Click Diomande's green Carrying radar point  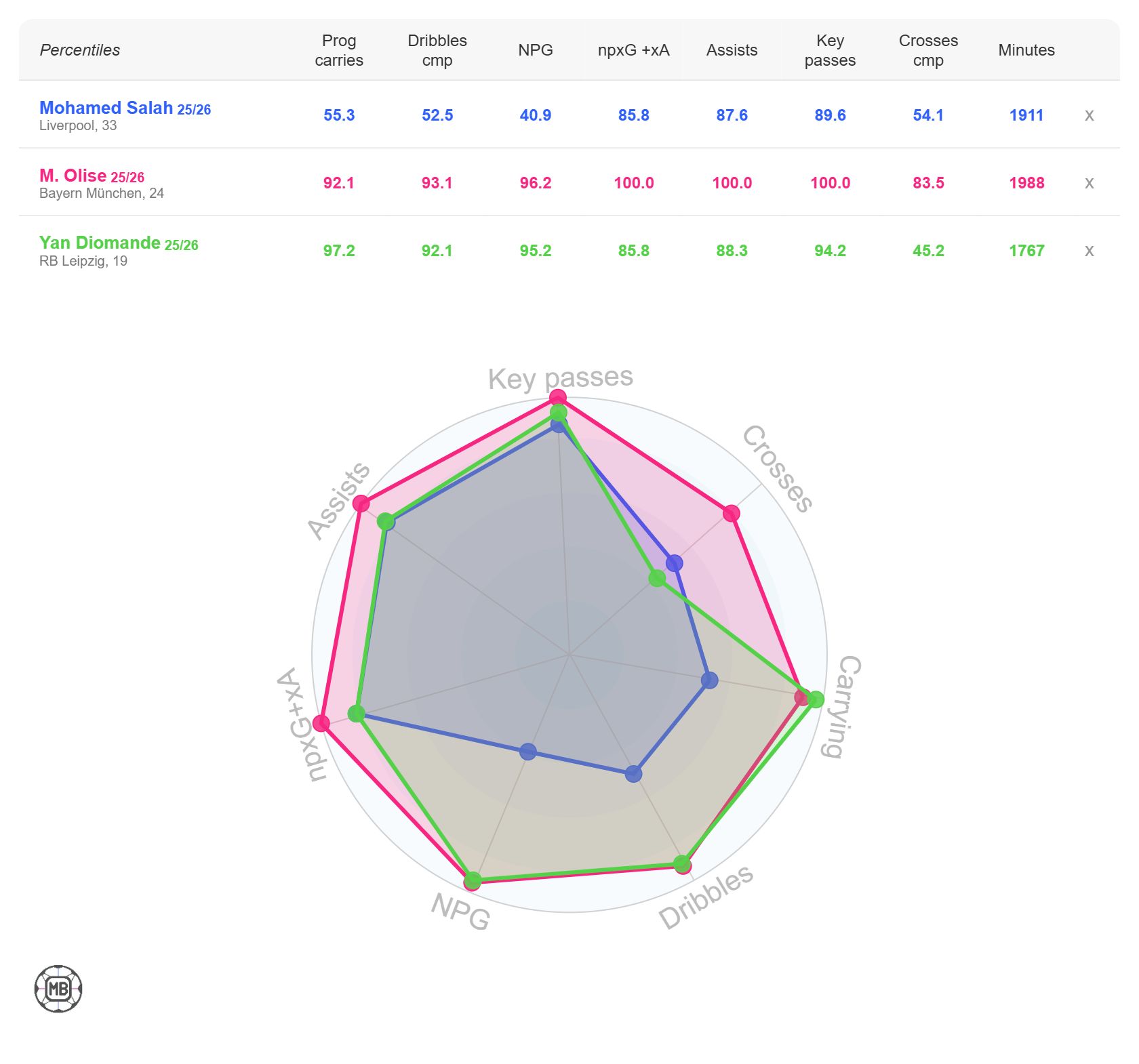(816, 699)
